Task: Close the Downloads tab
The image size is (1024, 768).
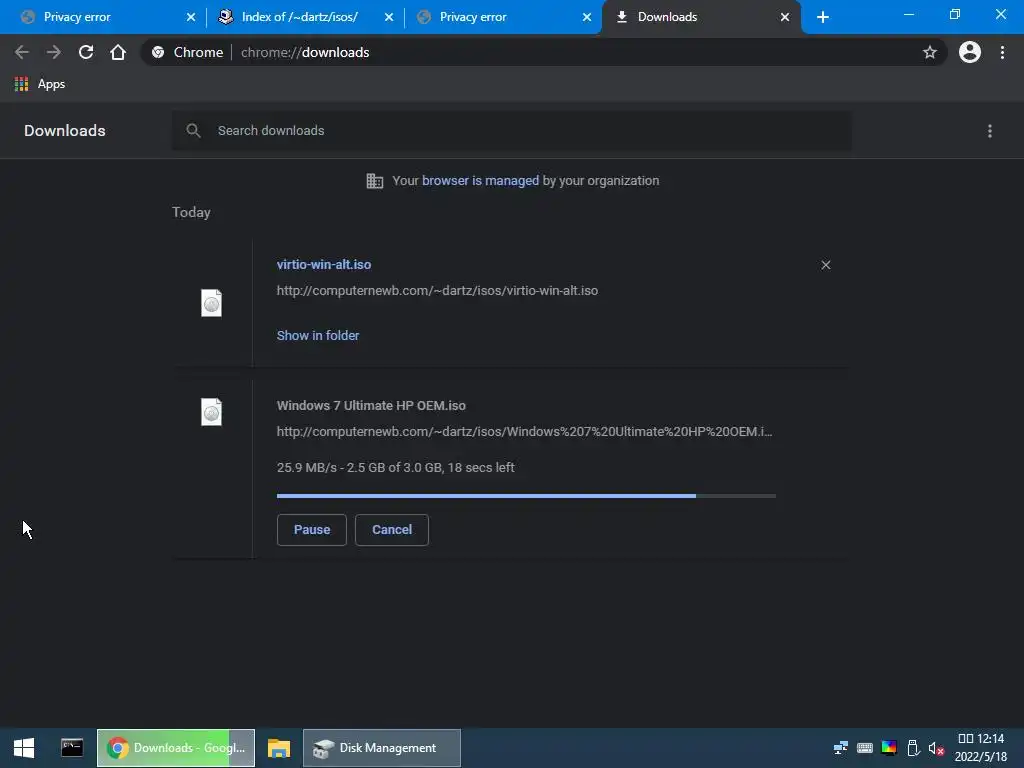Action: [784, 17]
